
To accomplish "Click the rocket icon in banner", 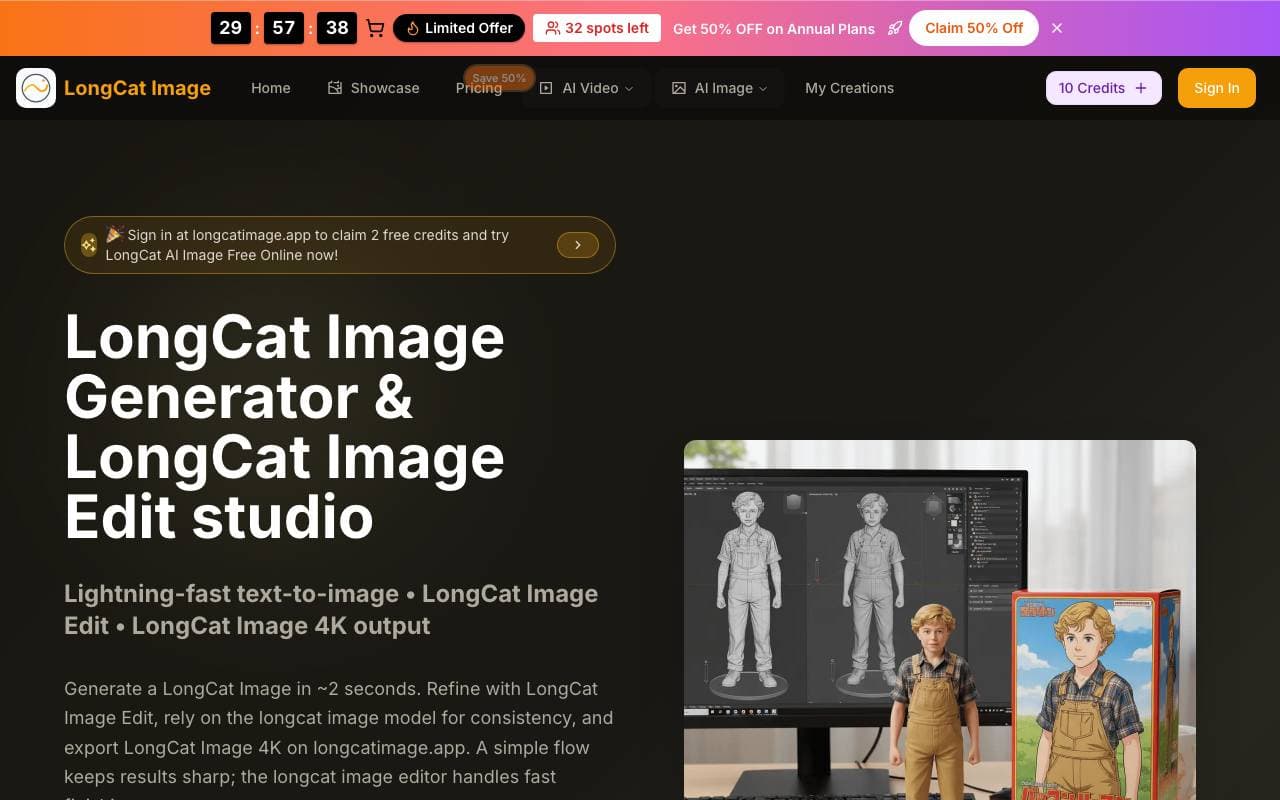I will 895,28.
